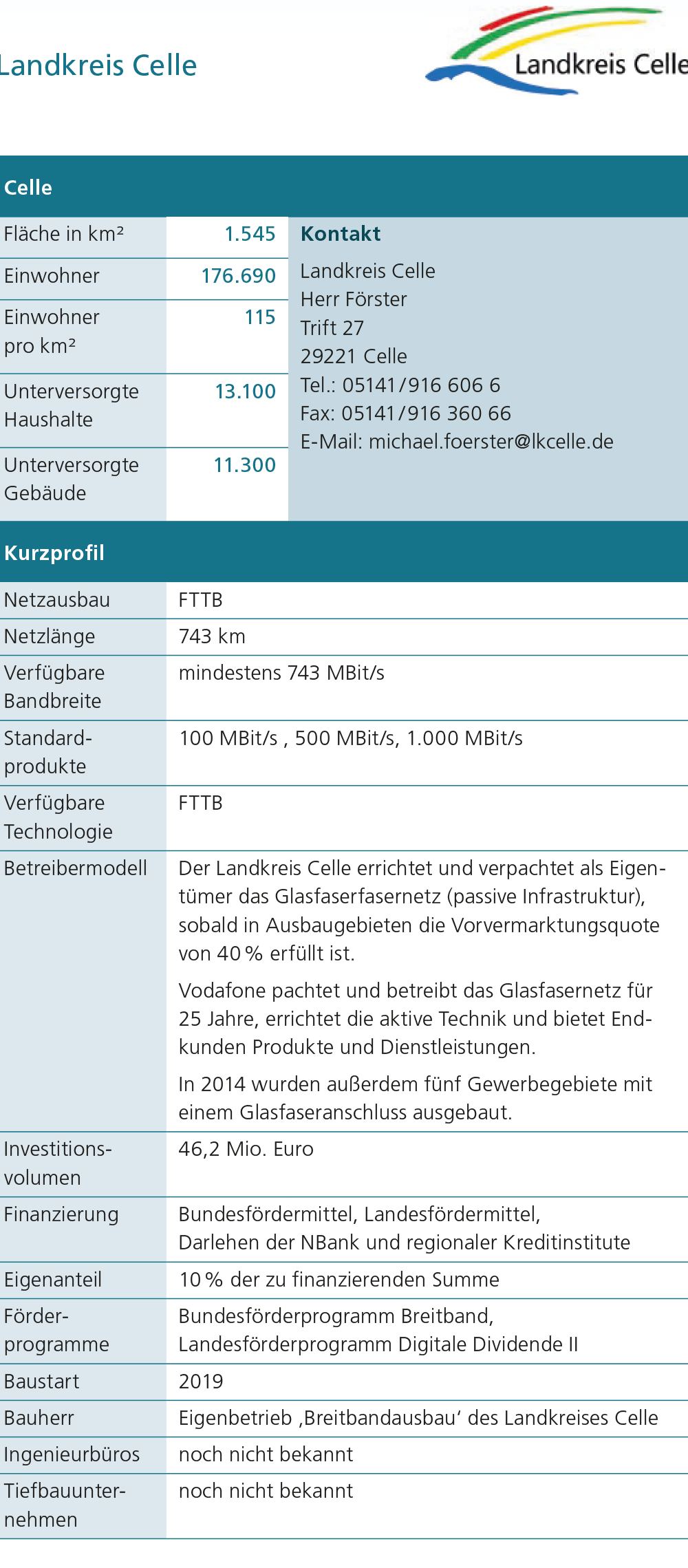Click the Investitionsvolumen value 46,2 Mio. Euro
This screenshot has height=1568, width=688.
246,1149
